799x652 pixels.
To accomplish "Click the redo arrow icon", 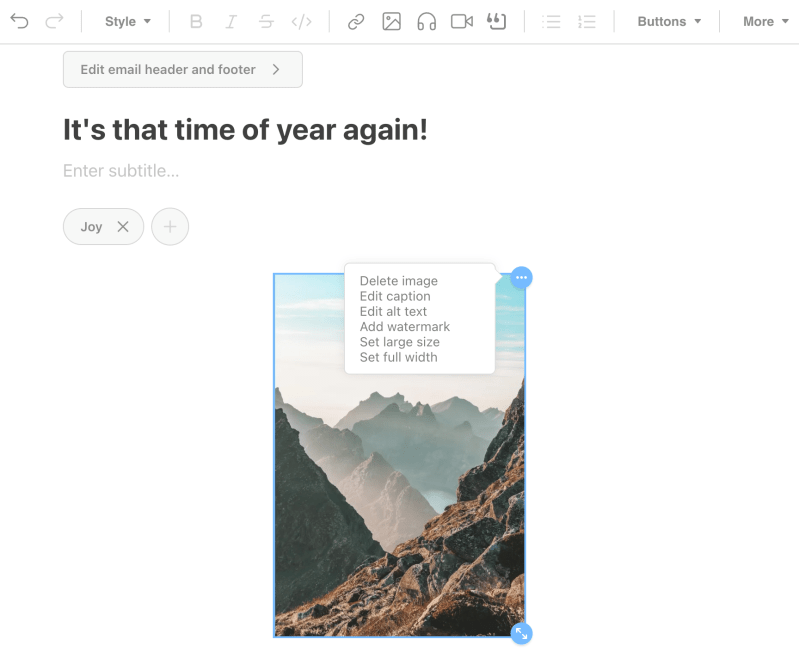I will (x=55, y=21).
